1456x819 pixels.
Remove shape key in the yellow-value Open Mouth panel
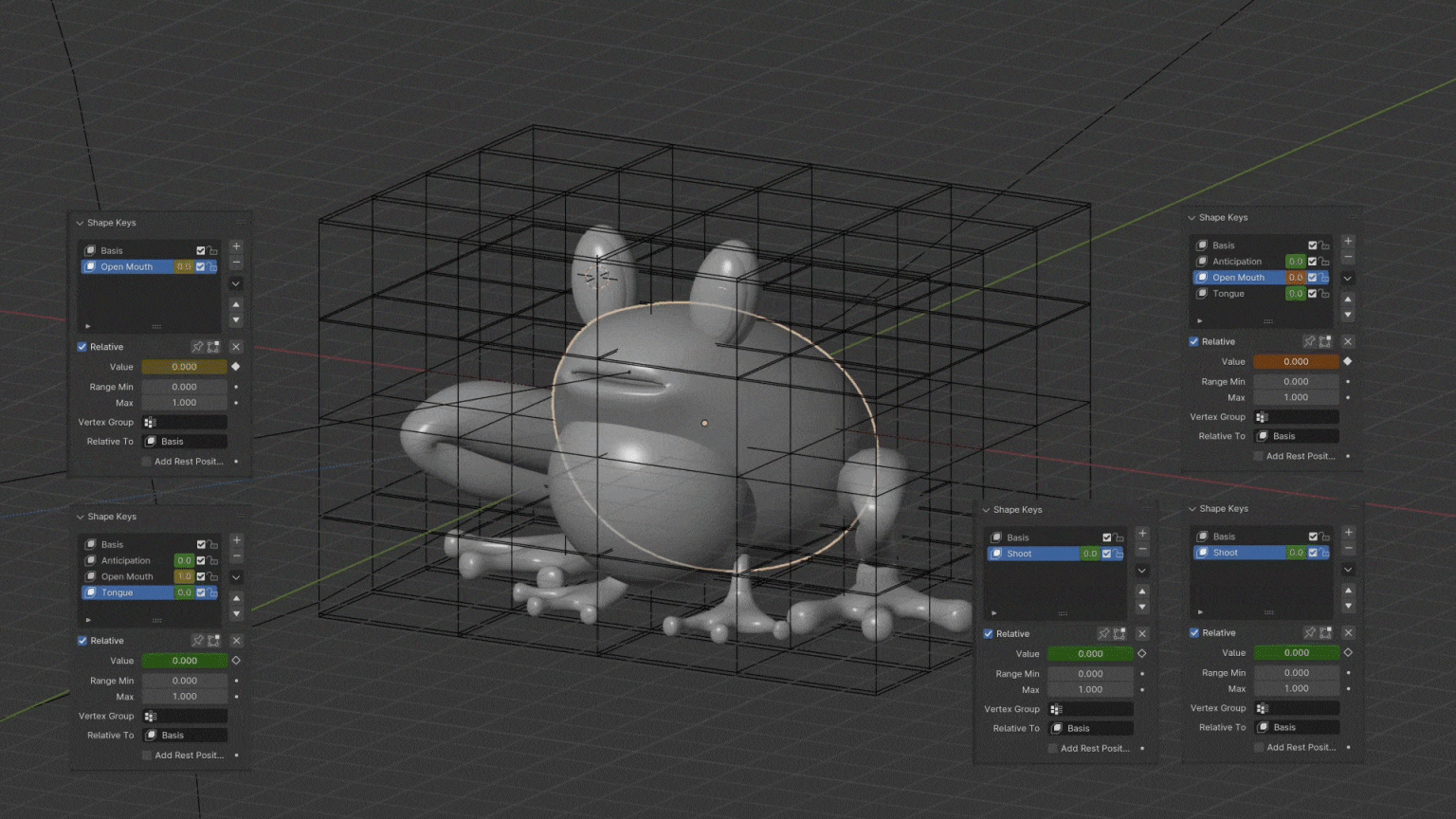click(x=236, y=263)
